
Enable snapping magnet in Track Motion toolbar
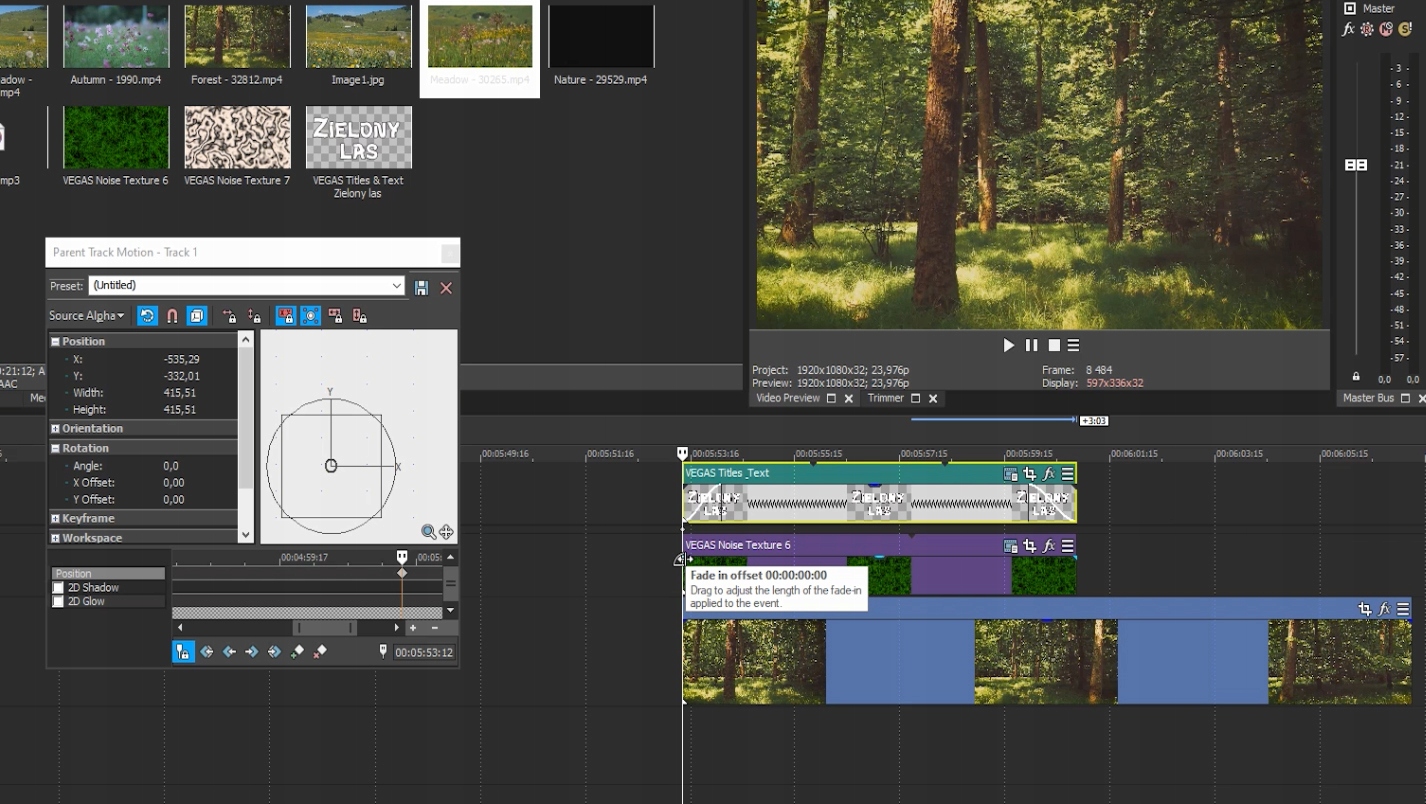tap(172, 316)
